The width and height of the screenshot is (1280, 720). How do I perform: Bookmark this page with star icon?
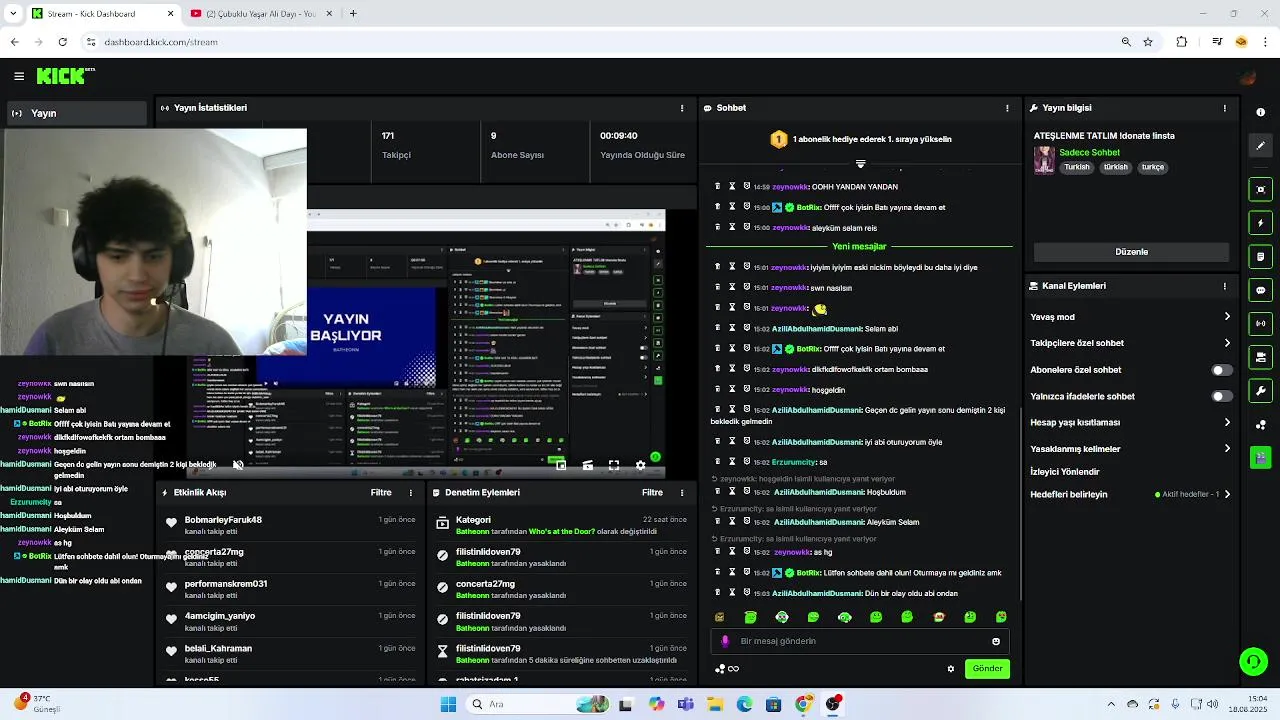click(1148, 42)
